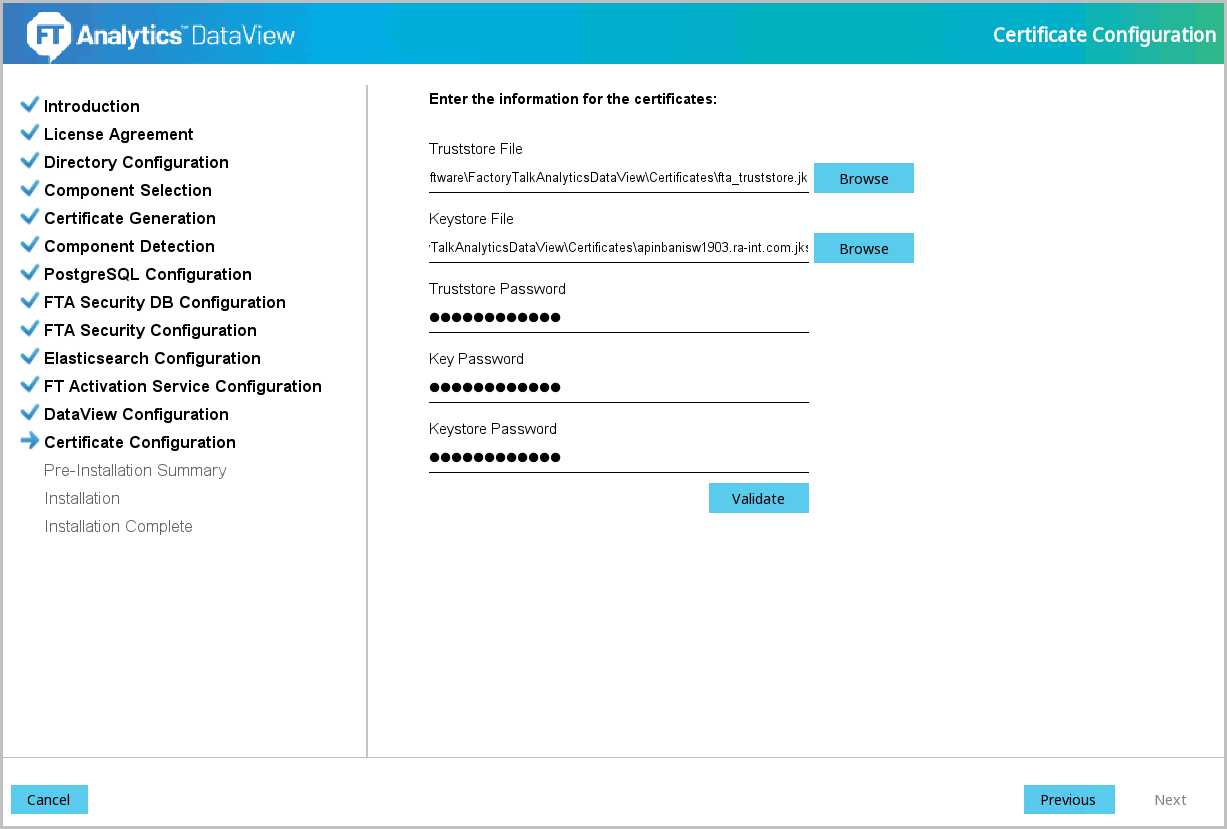The image size is (1227, 829).
Task: Browse for the Keystore File
Action: click(863, 248)
